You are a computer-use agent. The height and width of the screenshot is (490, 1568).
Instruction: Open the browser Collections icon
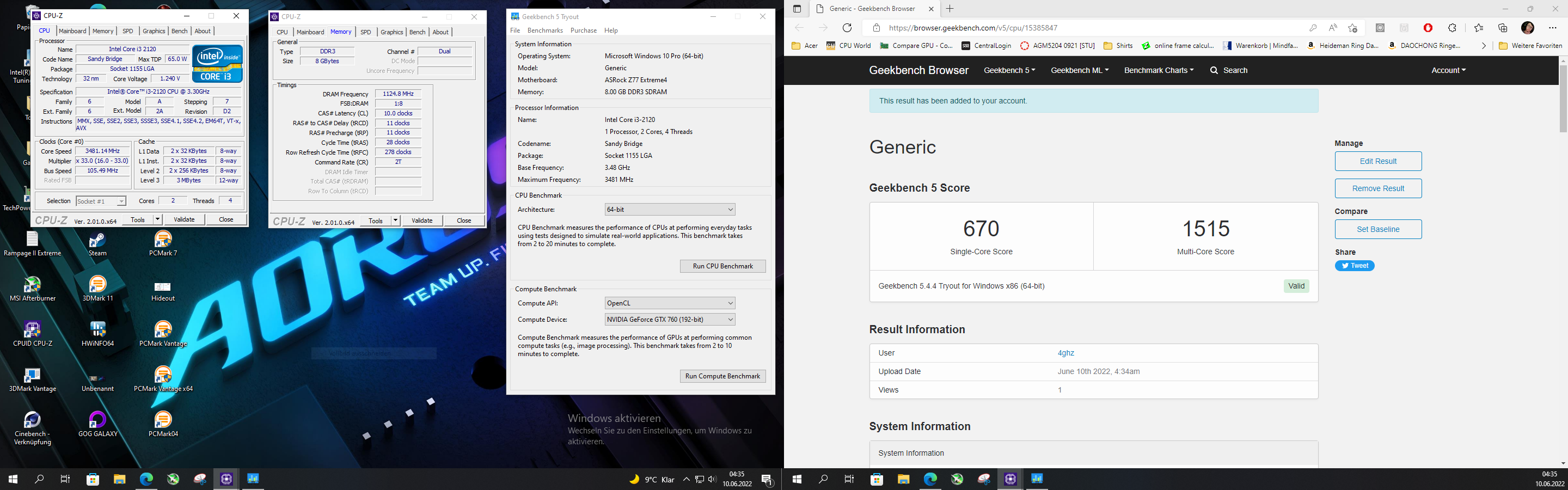(x=1503, y=27)
